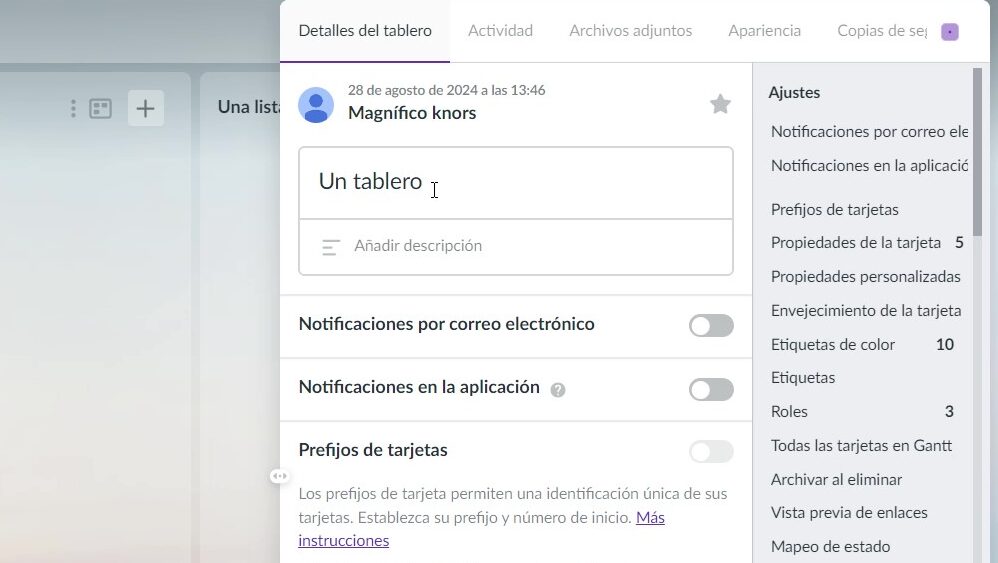
Task: Select Propiedades personalizadas in sidebar
Action: click(865, 277)
